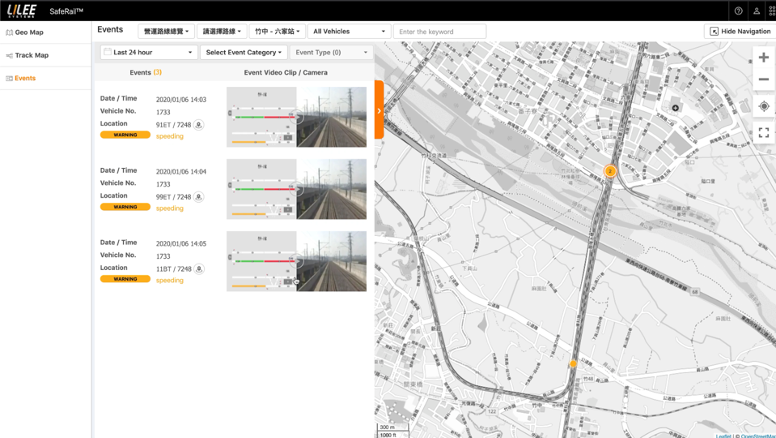Open camera thumbnail for 14:05 event

click(x=332, y=261)
